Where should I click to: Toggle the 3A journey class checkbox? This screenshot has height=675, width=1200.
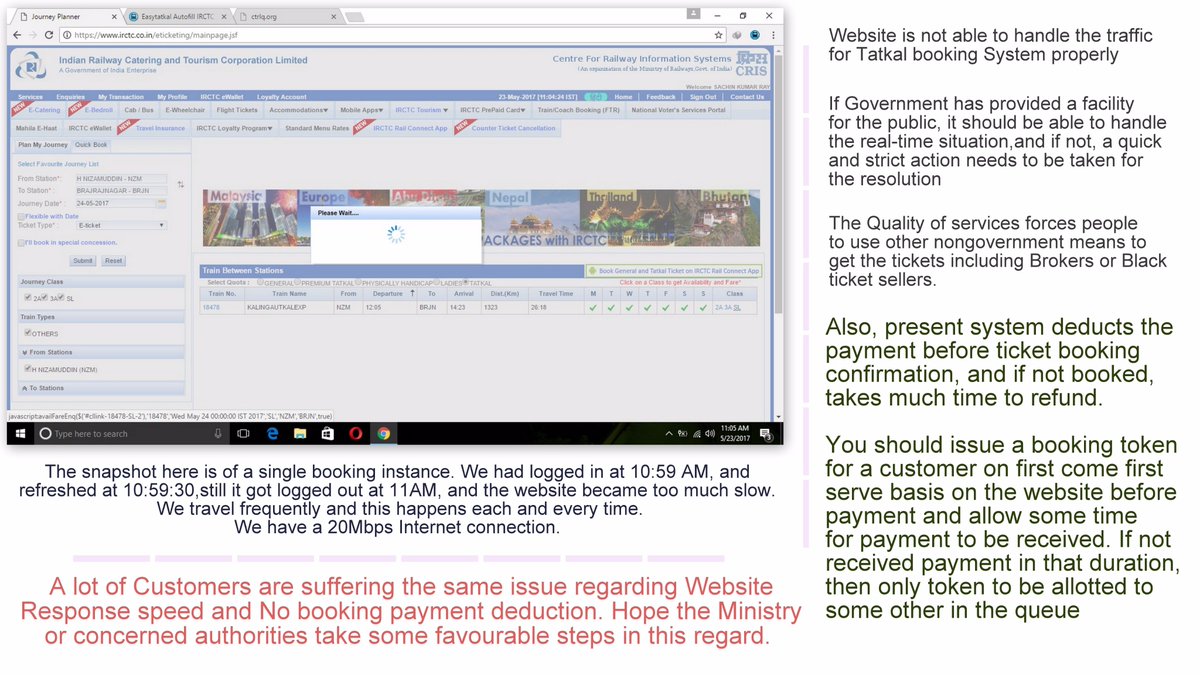coord(44,297)
